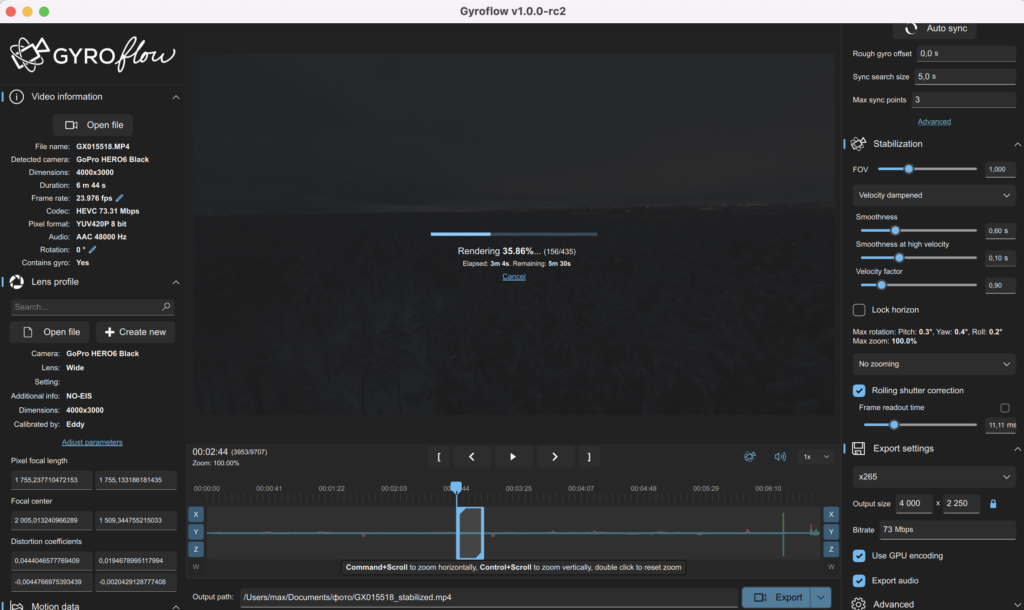Click the Smoothness at high velocity slider
This screenshot has height=610, width=1024.
919,258
